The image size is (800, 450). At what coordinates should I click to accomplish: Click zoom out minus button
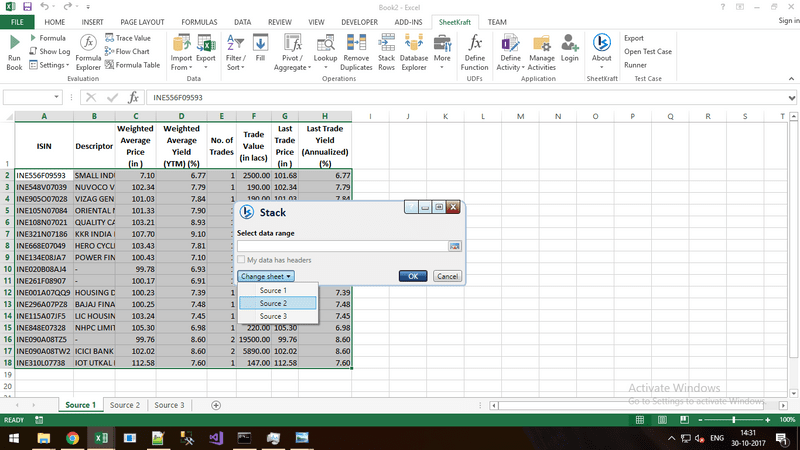click(700, 420)
